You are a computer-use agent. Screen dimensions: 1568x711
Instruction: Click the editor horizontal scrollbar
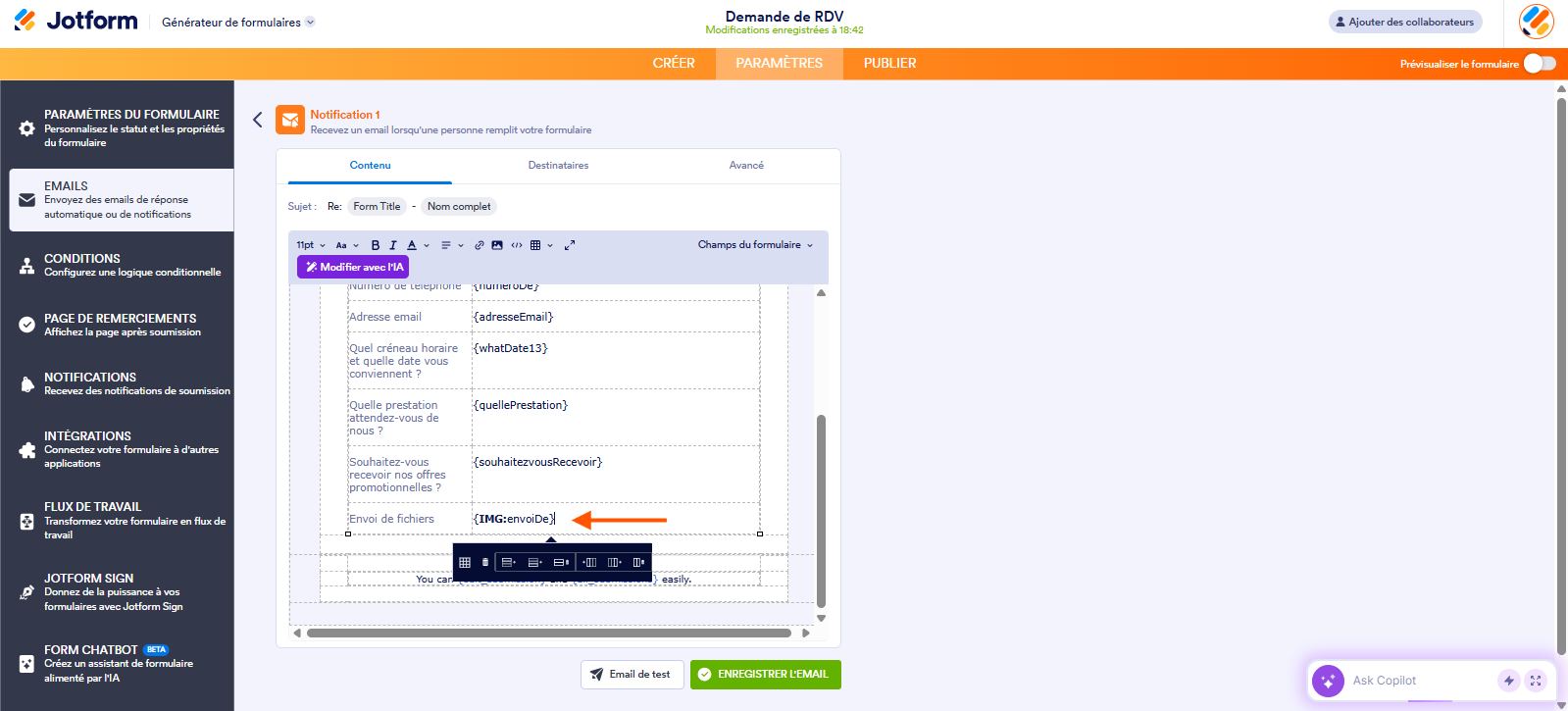point(549,634)
